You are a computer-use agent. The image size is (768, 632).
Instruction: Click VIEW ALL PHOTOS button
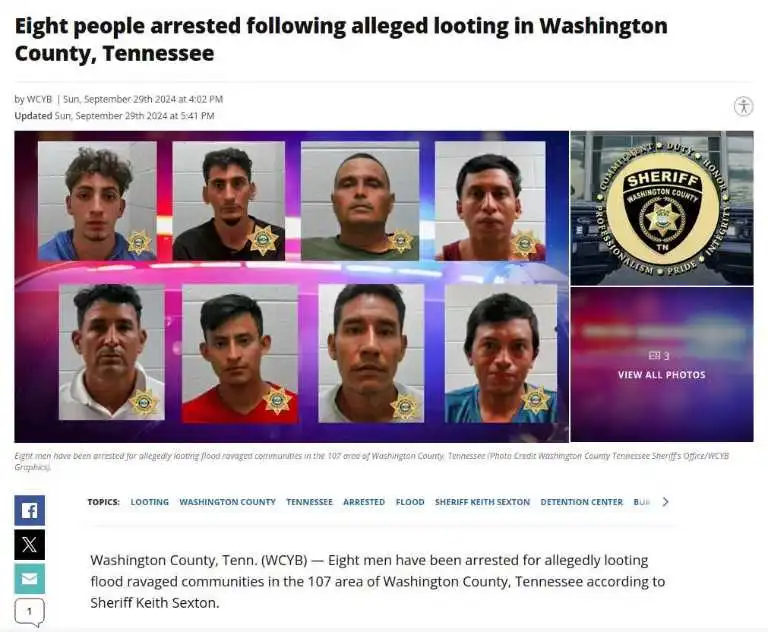(662, 375)
